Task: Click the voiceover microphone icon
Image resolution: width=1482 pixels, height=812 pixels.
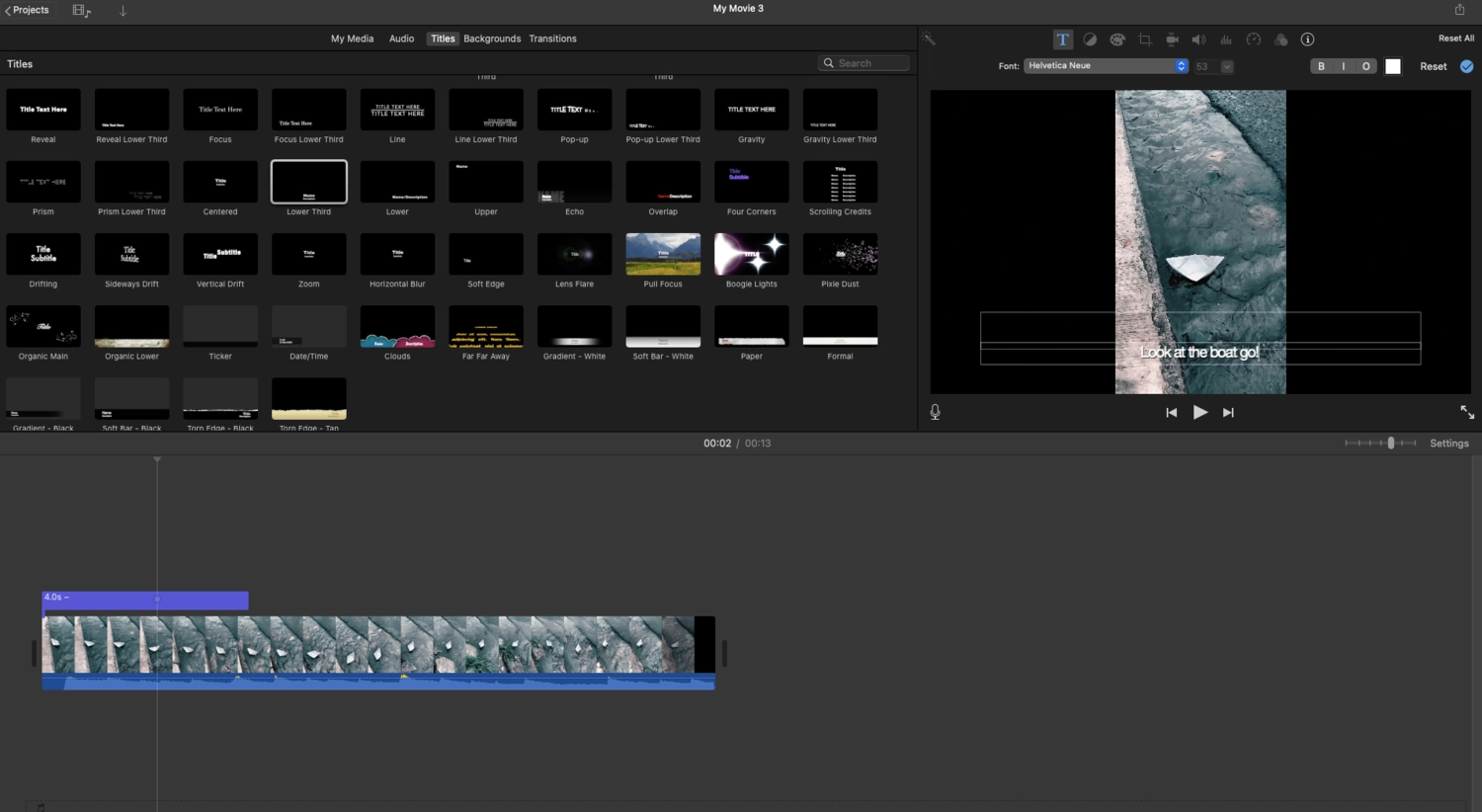Action: pos(935,412)
